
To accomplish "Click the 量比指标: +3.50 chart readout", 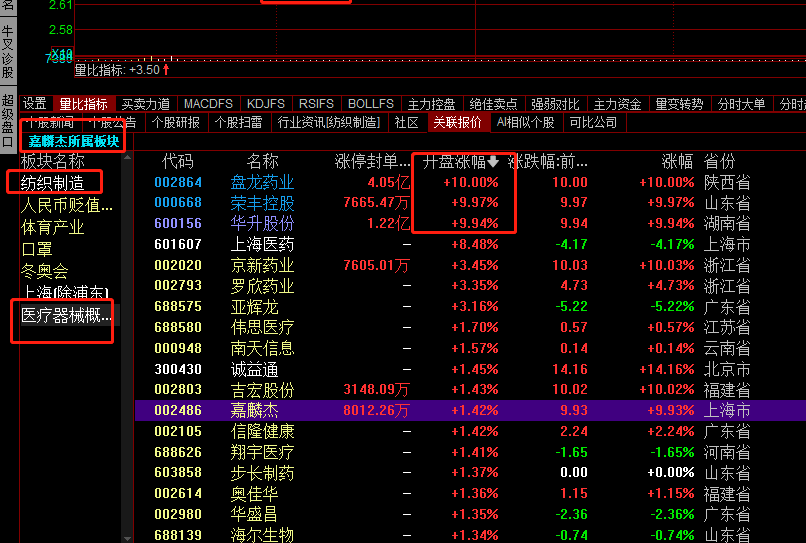I will 122,70.
